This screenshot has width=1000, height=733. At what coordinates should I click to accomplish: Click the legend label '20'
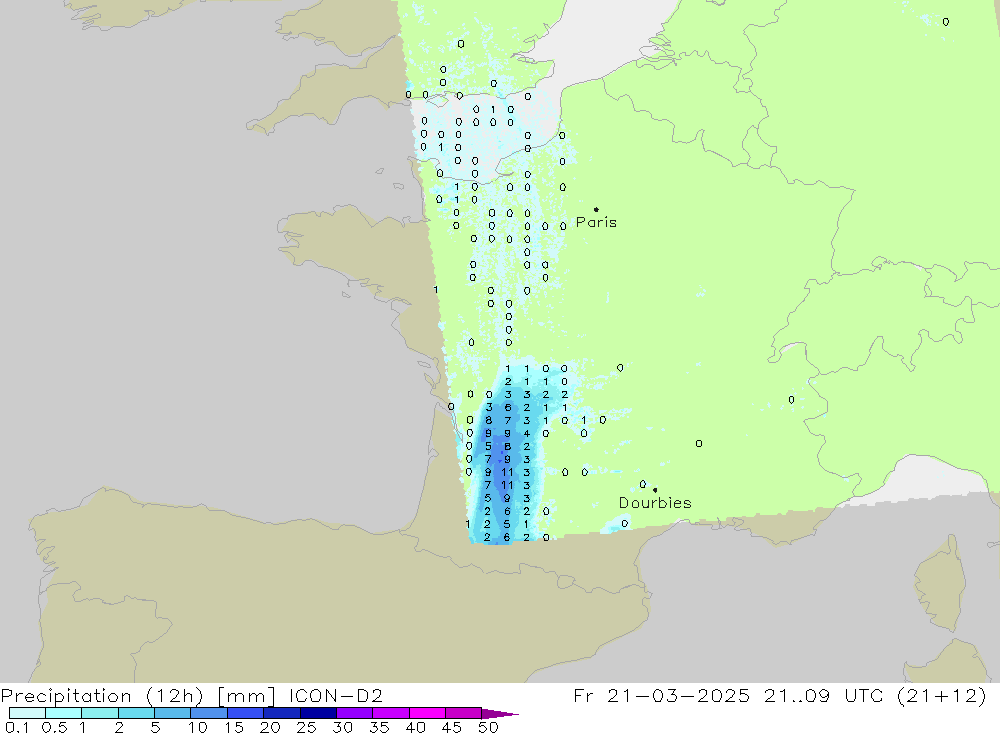coord(270,727)
